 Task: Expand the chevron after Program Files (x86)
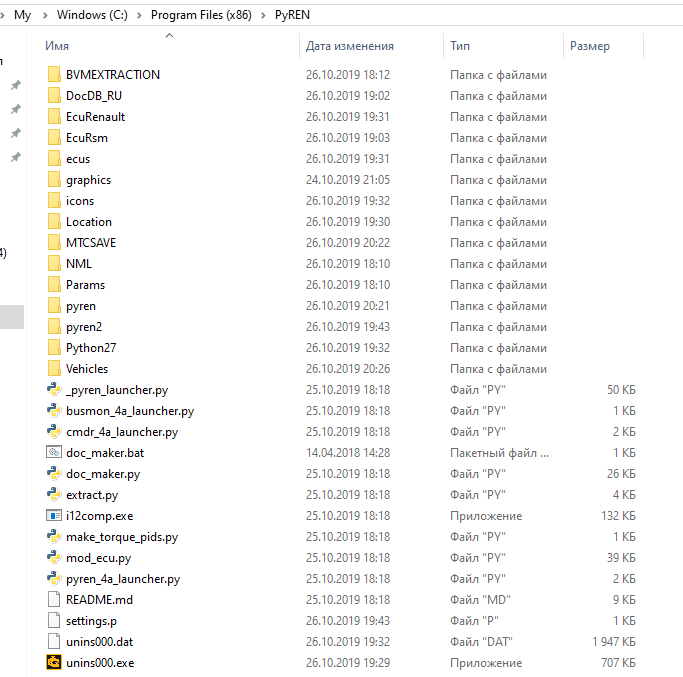(264, 15)
